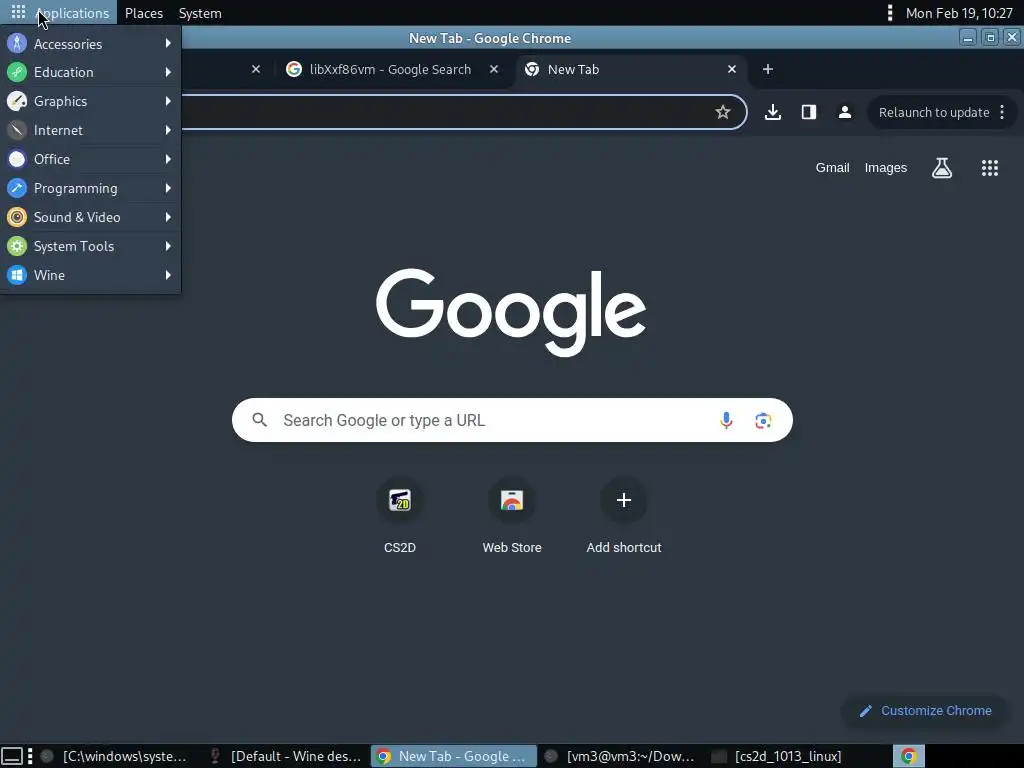1024x768 pixels.
Task: Expand the arrow beside System Tools
Action: [x=168, y=246]
